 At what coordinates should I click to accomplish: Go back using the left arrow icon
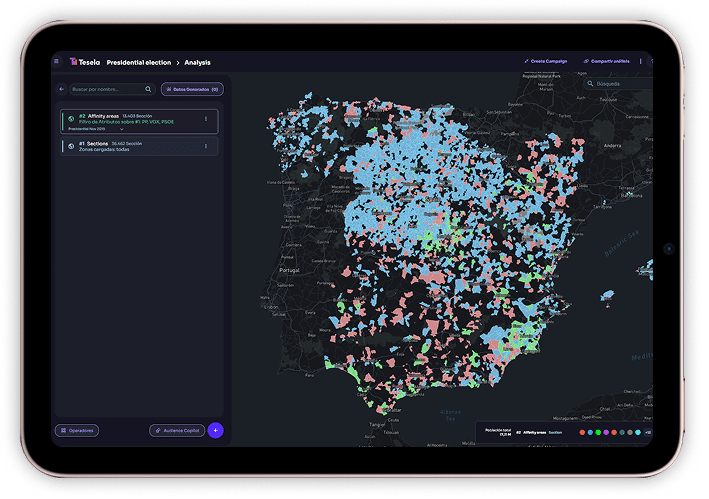pyautogui.click(x=61, y=89)
